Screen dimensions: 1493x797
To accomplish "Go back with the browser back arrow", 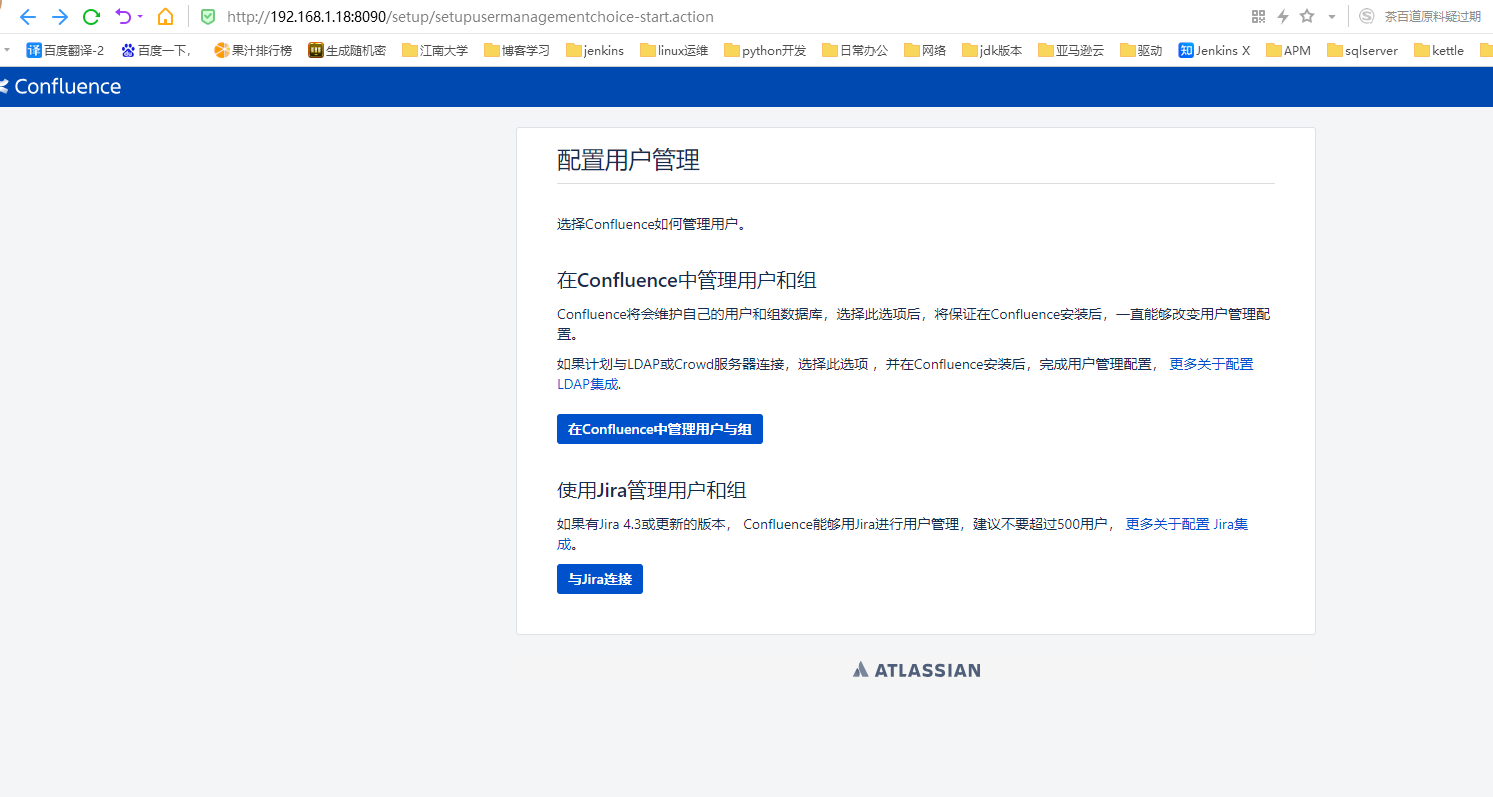I will pyautogui.click(x=28, y=17).
